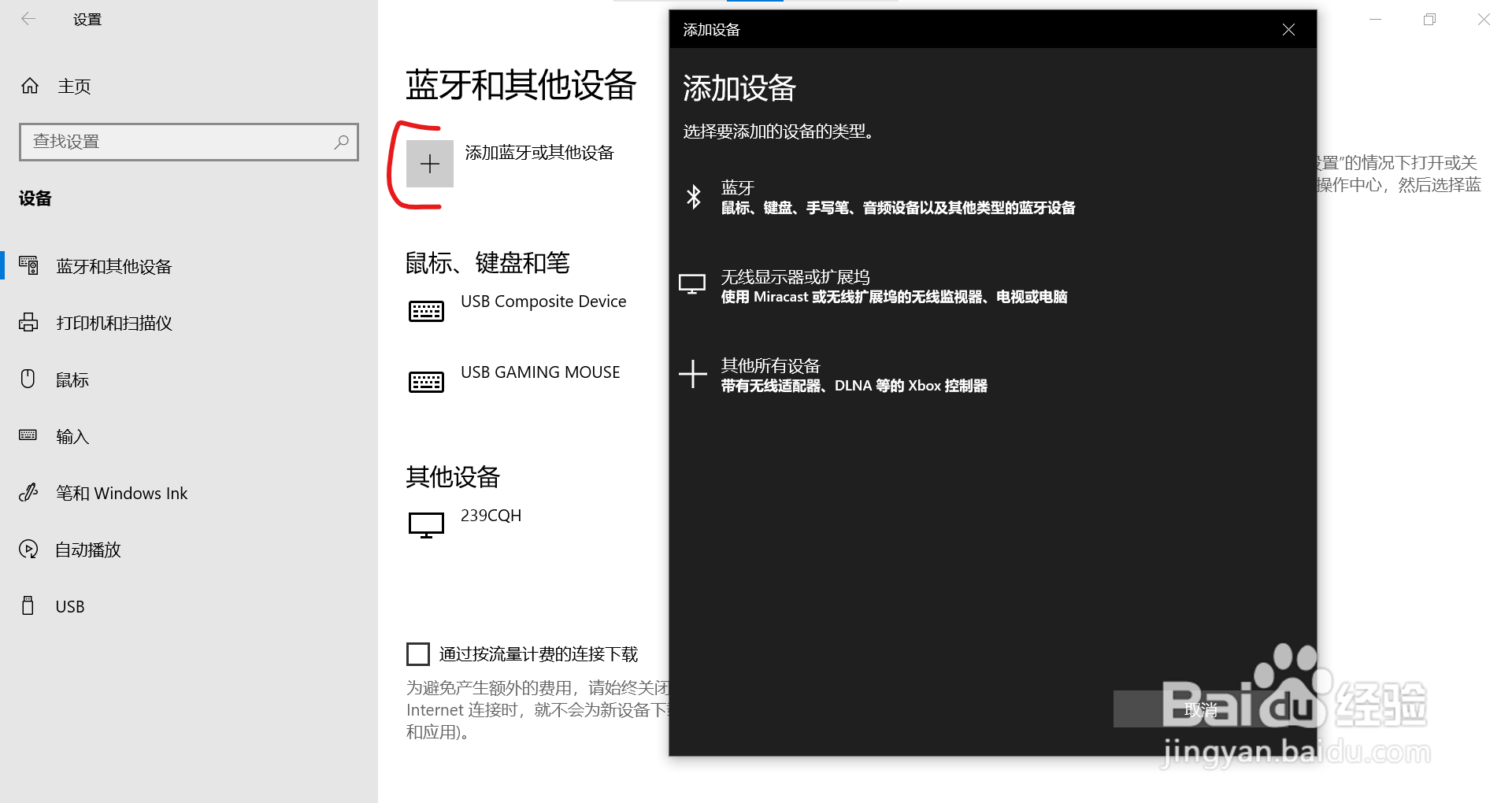The width and height of the screenshot is (1512, 803).
Task: Click the Miracast description text
Action: tap(895, 297)
